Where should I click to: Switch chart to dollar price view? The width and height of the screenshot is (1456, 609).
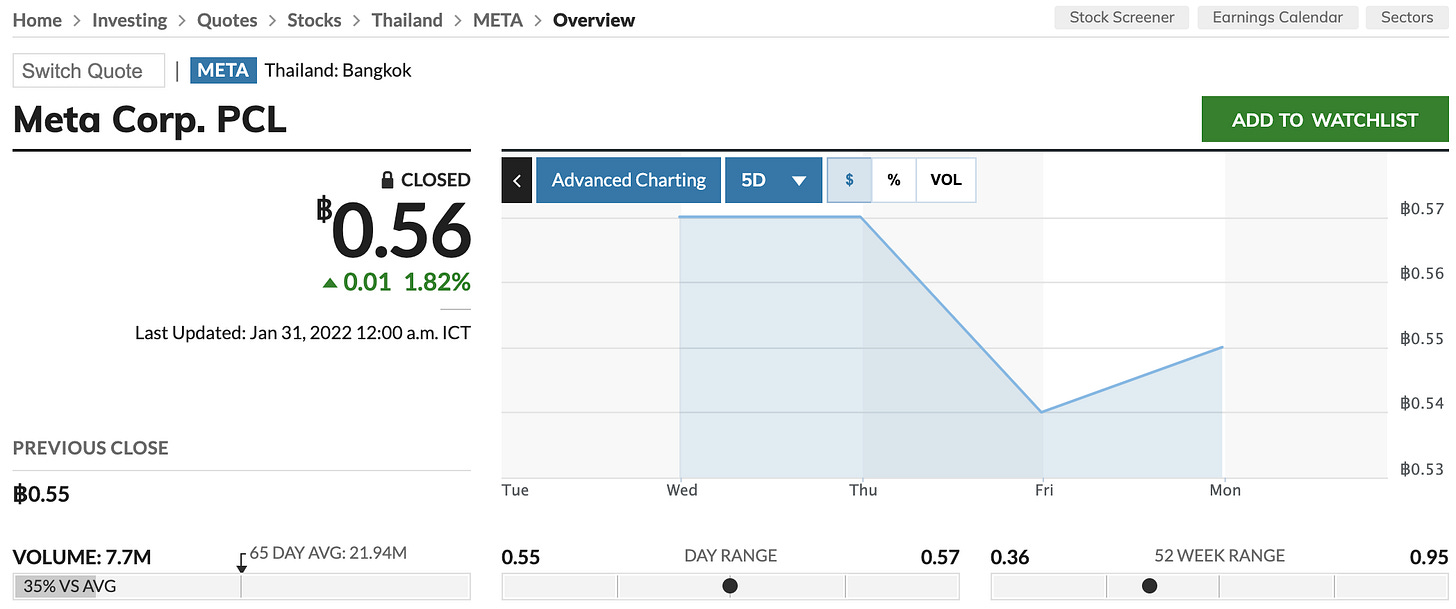(849, 180)
